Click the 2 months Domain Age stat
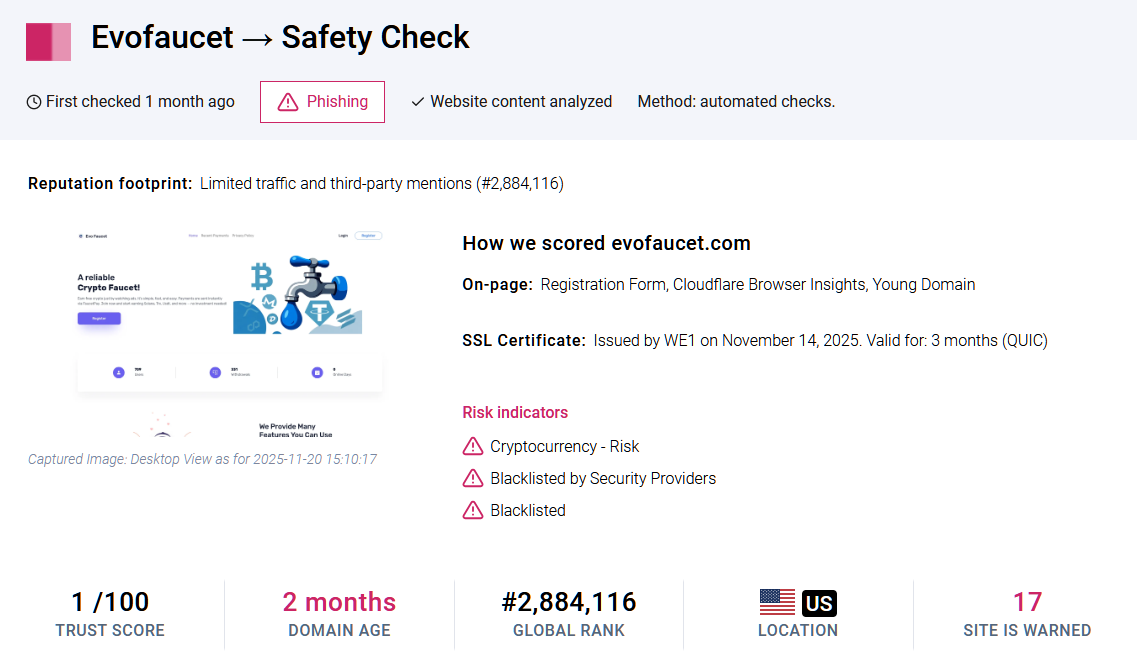 tap(339, 601)
